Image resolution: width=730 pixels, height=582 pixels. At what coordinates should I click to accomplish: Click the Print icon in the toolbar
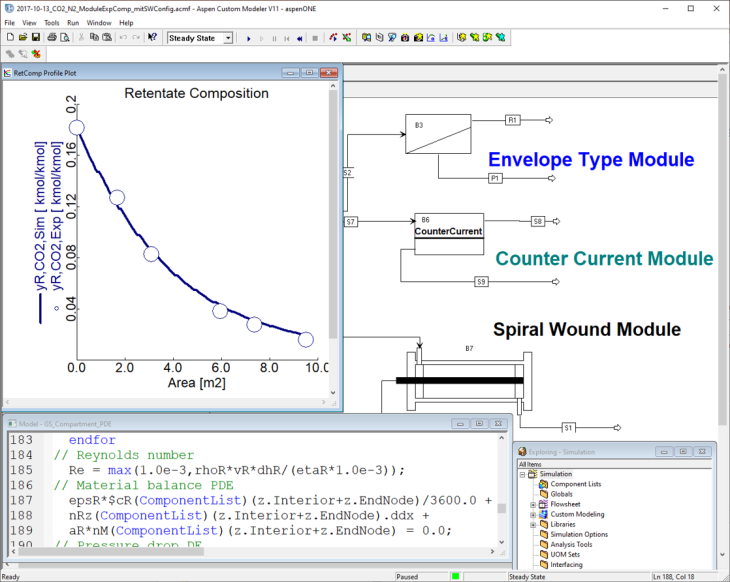click(x=50, y=38)
